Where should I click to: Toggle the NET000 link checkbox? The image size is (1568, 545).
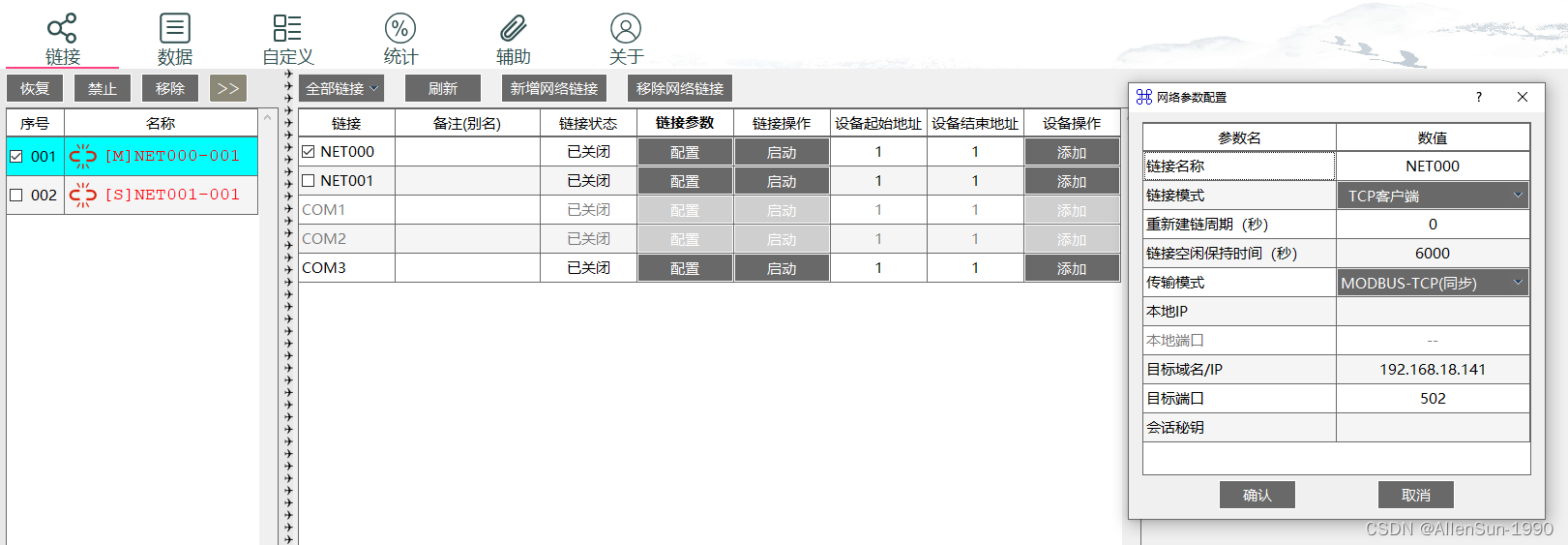(309, 152)
